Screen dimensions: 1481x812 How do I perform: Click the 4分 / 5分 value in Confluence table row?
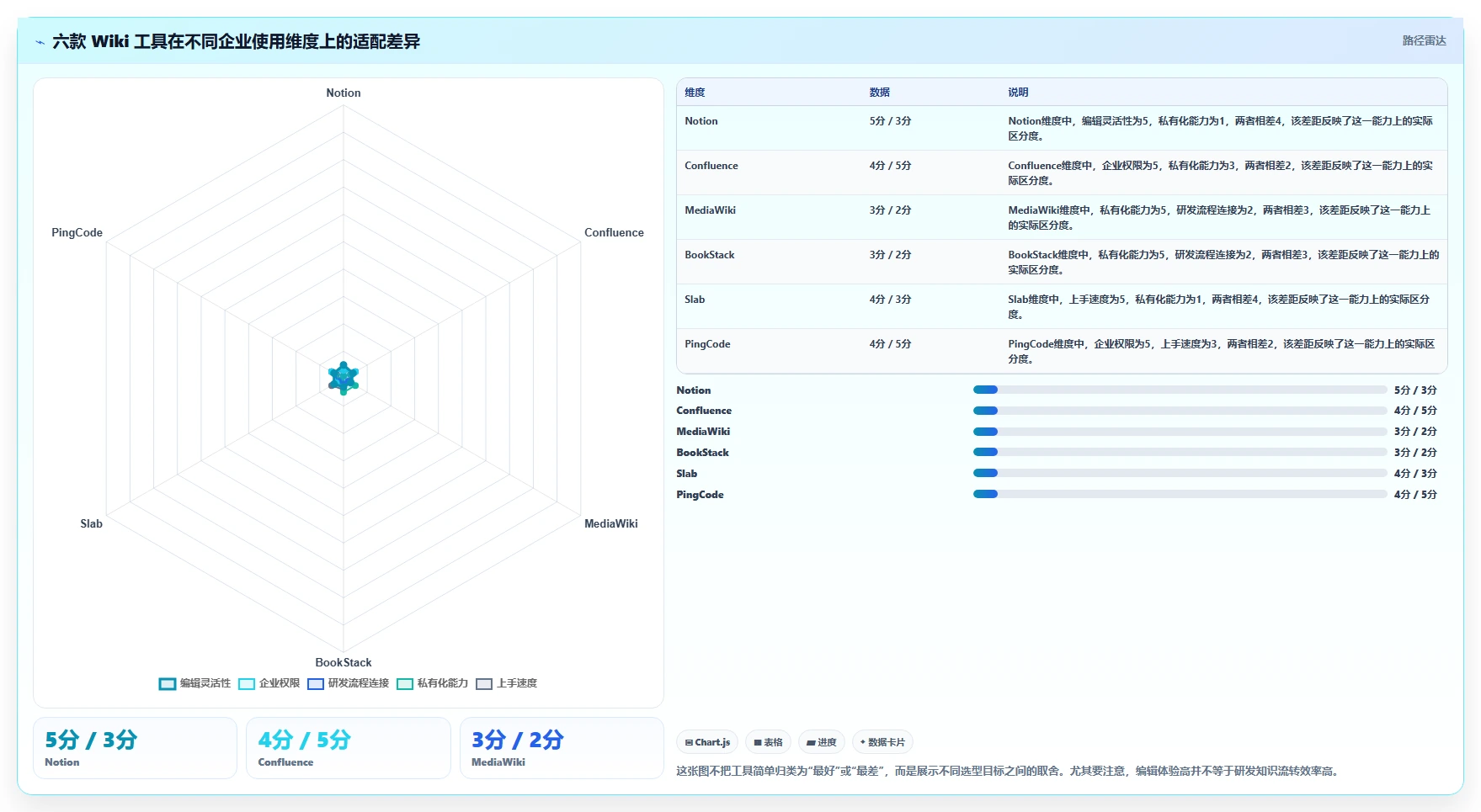[x=891, y=166]
